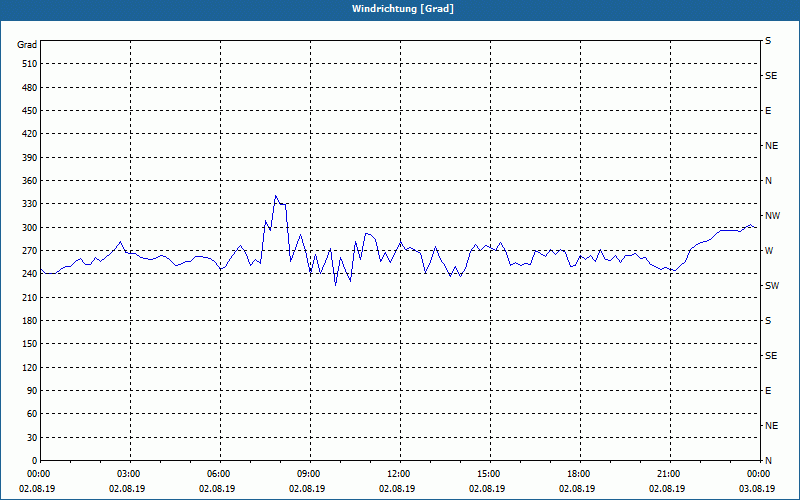
Task: Select the 02.08.19 date under 18:00
Action: (x=577, y=489)
